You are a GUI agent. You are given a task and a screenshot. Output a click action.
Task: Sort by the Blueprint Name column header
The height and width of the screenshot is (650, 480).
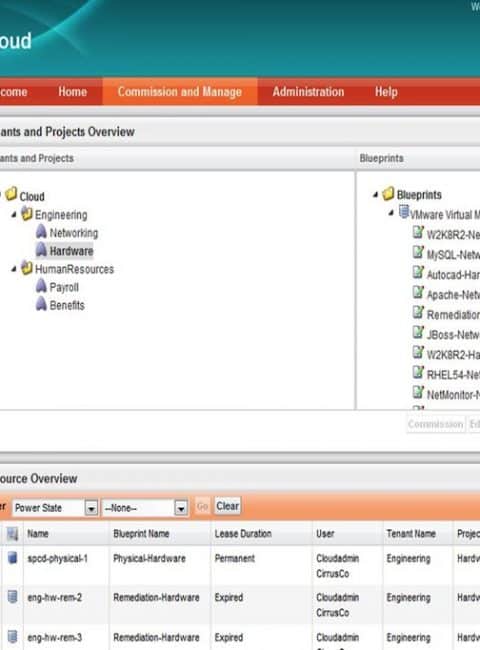[x=141, y=534]
